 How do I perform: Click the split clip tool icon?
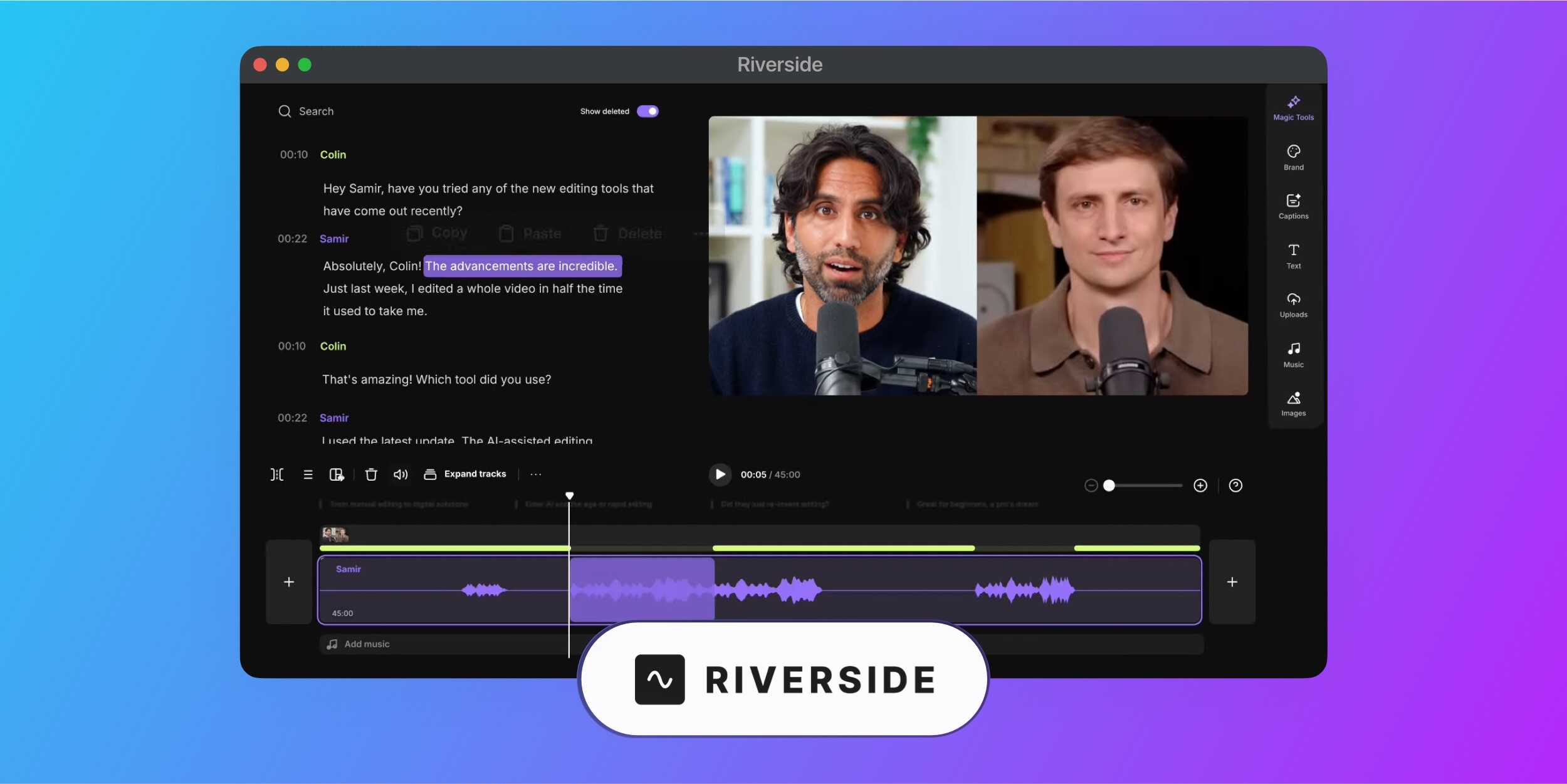click(276, 474)
